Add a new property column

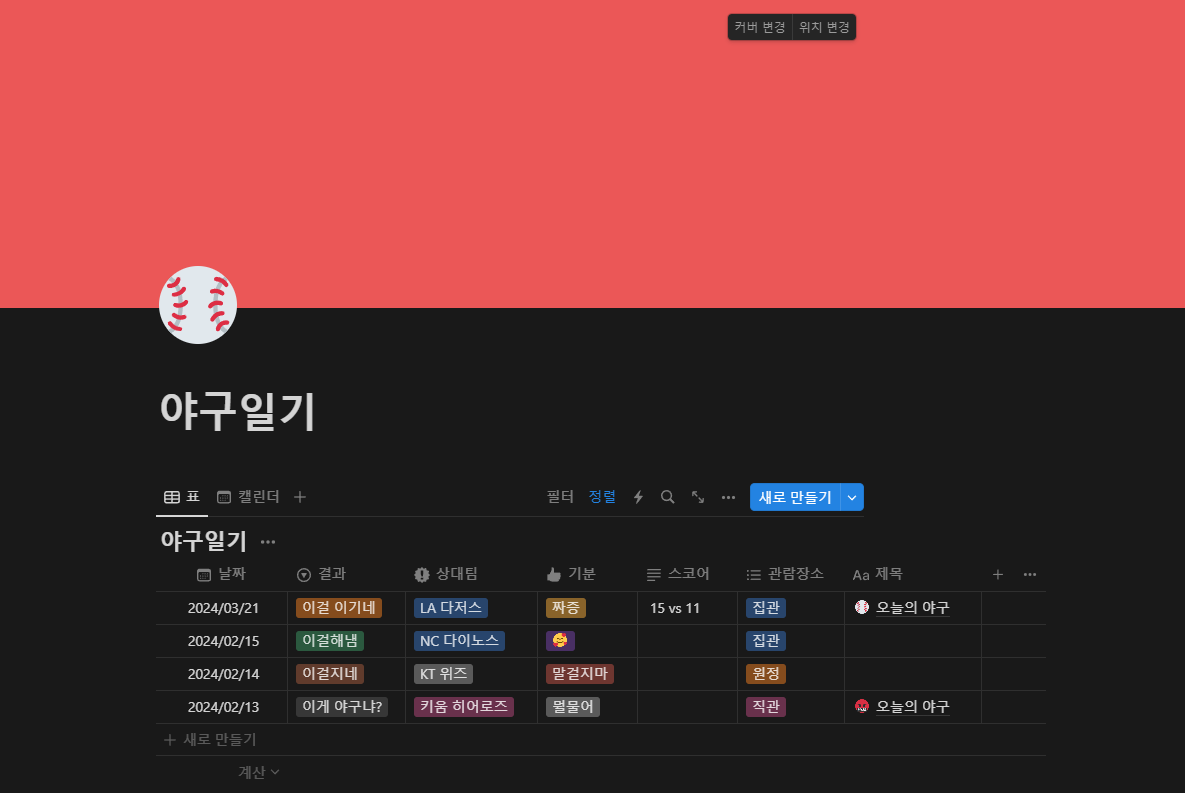click(998, 575)
